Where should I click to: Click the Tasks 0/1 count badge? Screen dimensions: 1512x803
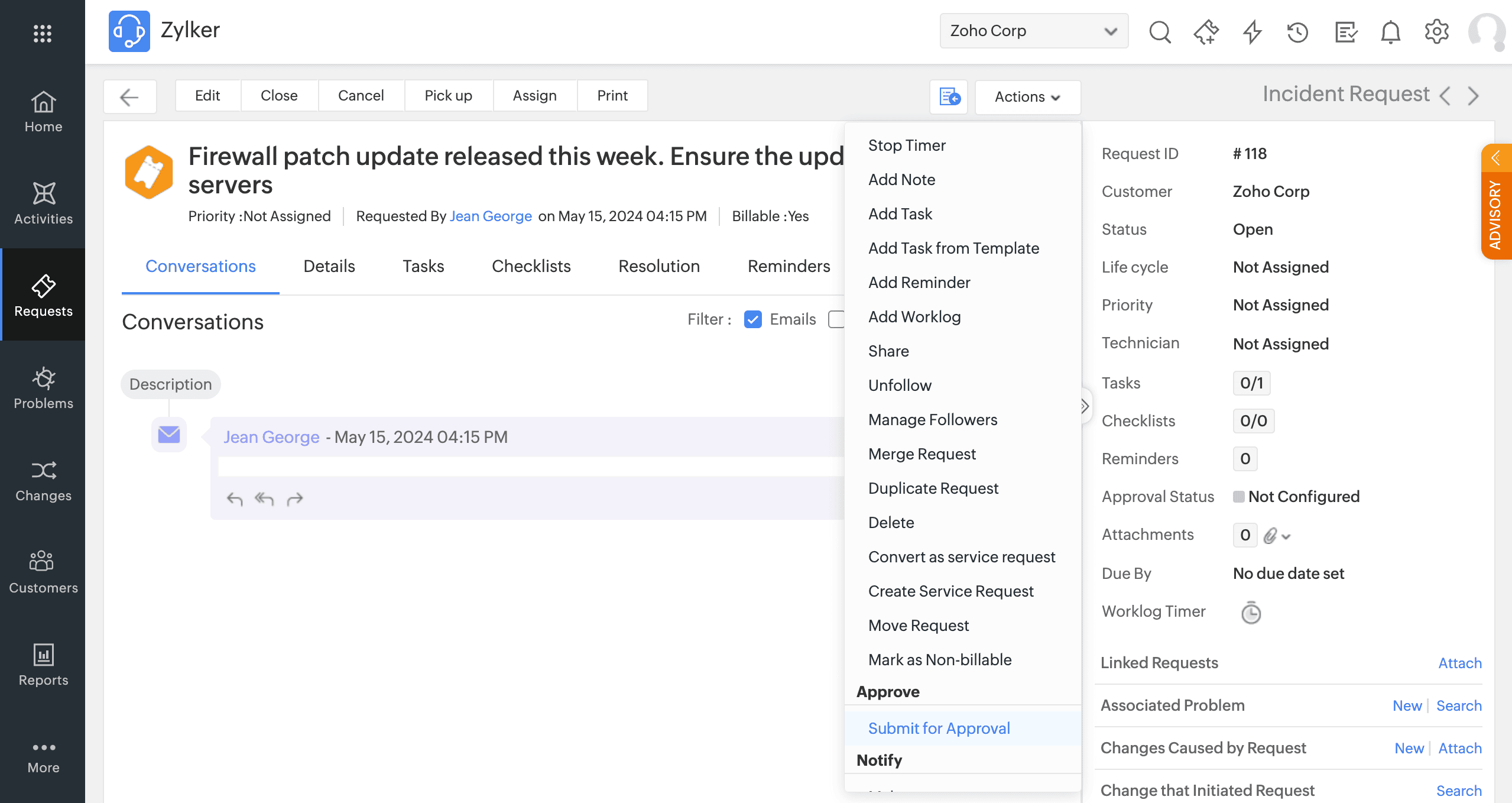click(1251, 383)
